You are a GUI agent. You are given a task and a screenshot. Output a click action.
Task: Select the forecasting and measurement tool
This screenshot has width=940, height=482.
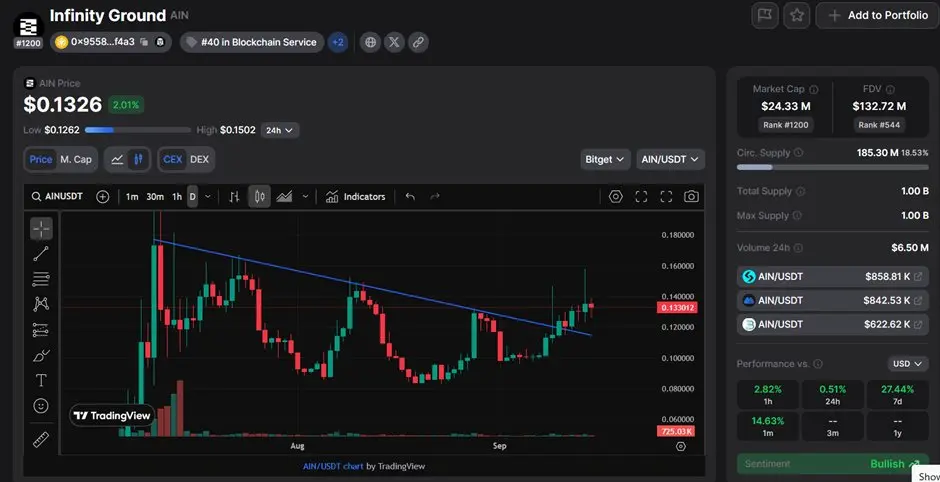click(41, 330)
